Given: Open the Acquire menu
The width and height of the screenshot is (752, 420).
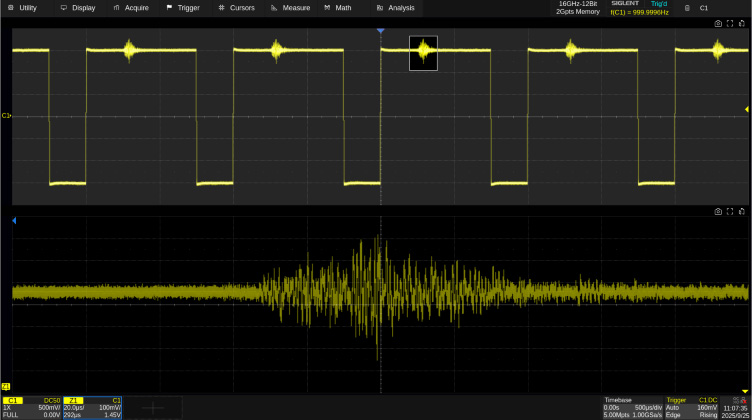Looking at the screenshot, I should pyautogui.click(x=131, y=8).
